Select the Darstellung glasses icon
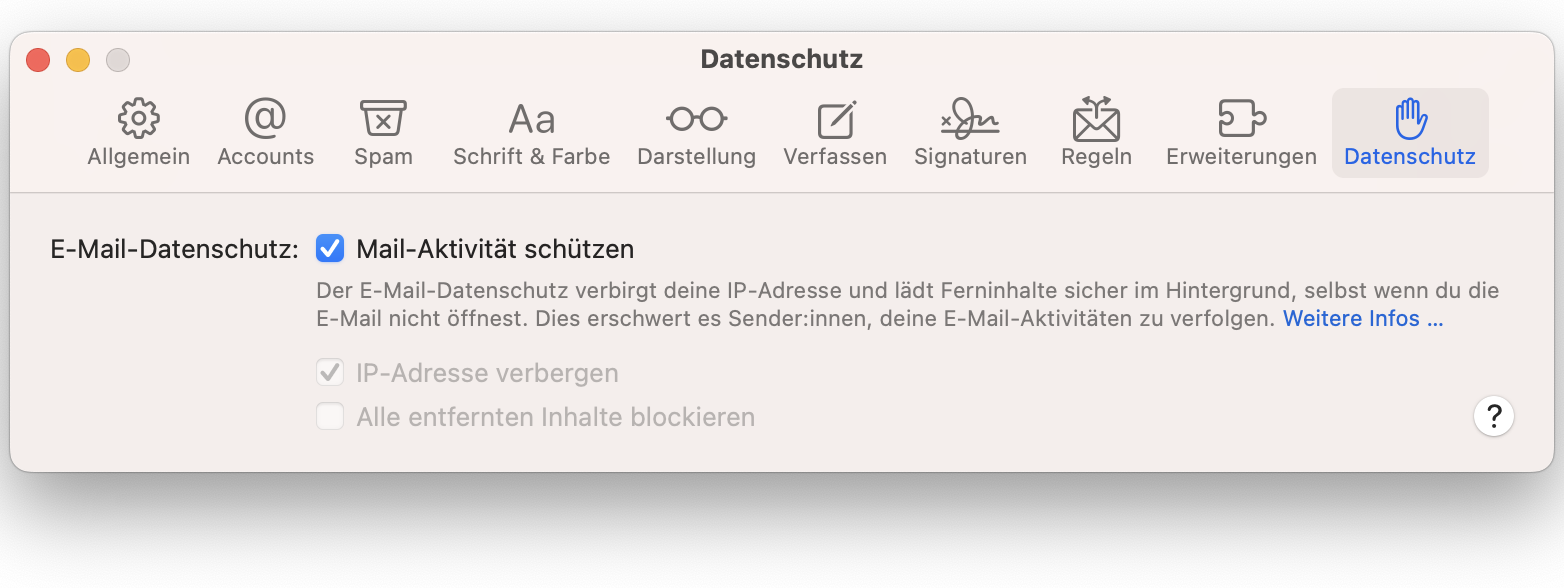Image resolution: width=1564 pixels, height=588 pixels. click(696, 119)
